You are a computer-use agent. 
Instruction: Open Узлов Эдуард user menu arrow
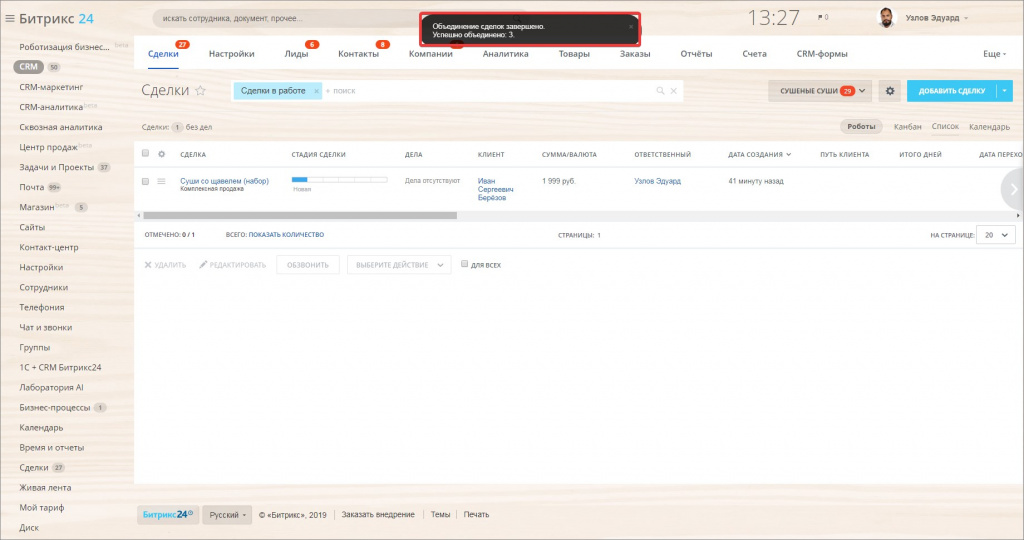(x=966, y=18)
